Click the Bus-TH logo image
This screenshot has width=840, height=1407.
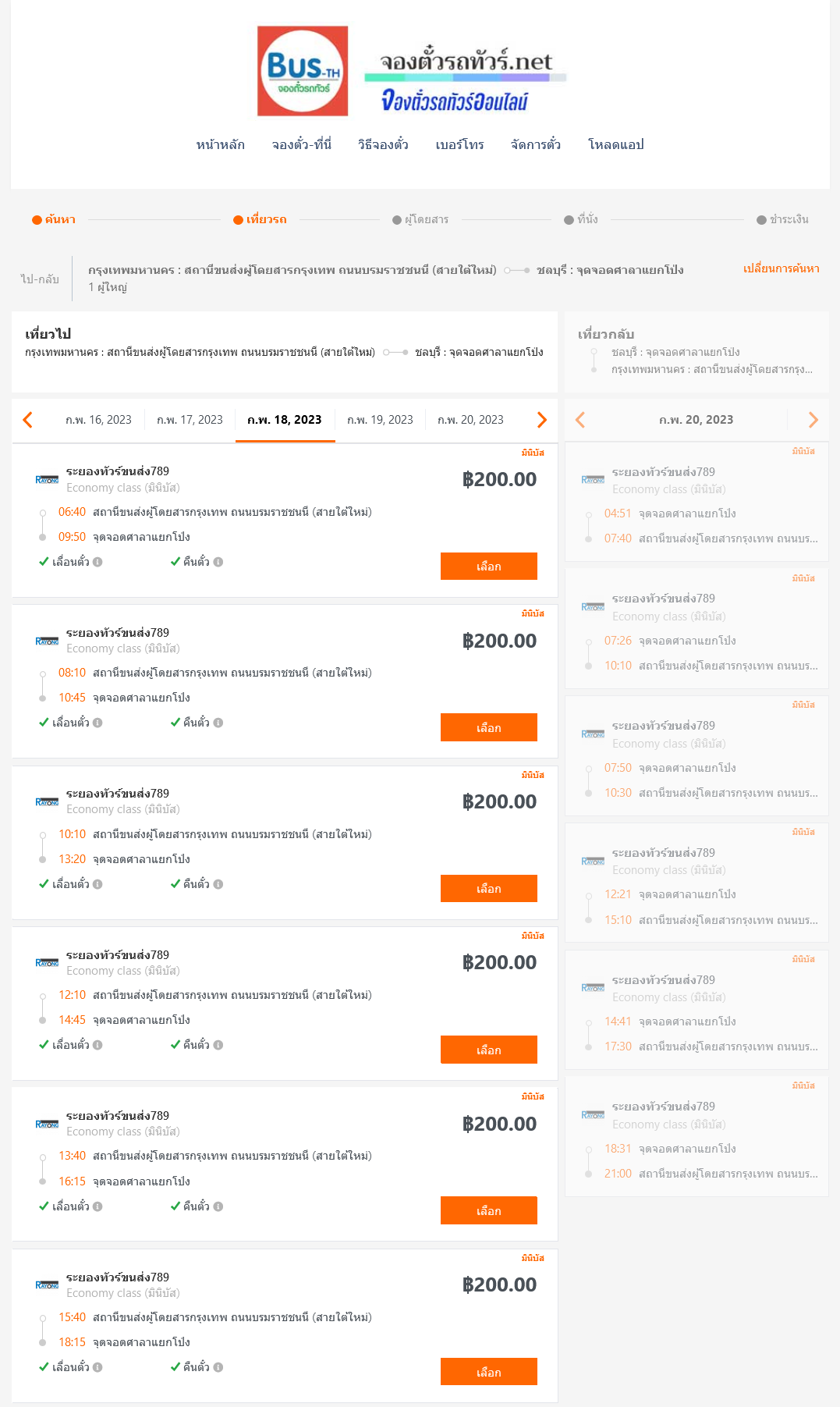(303, 71)
